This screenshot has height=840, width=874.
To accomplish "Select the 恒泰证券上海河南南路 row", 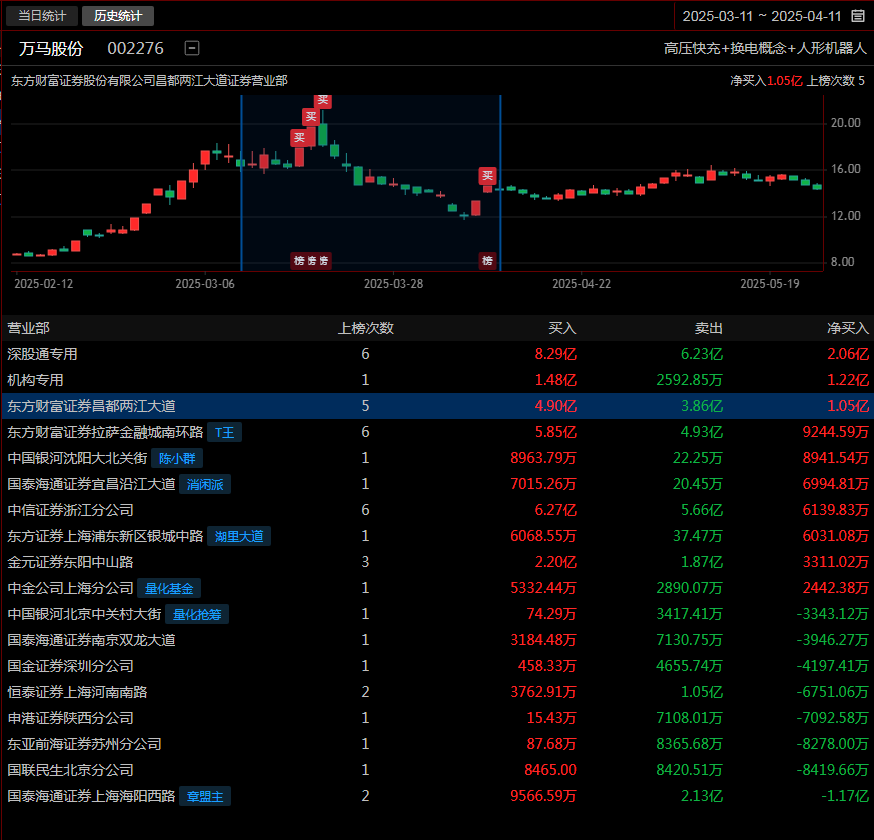I will pos(437,692).
